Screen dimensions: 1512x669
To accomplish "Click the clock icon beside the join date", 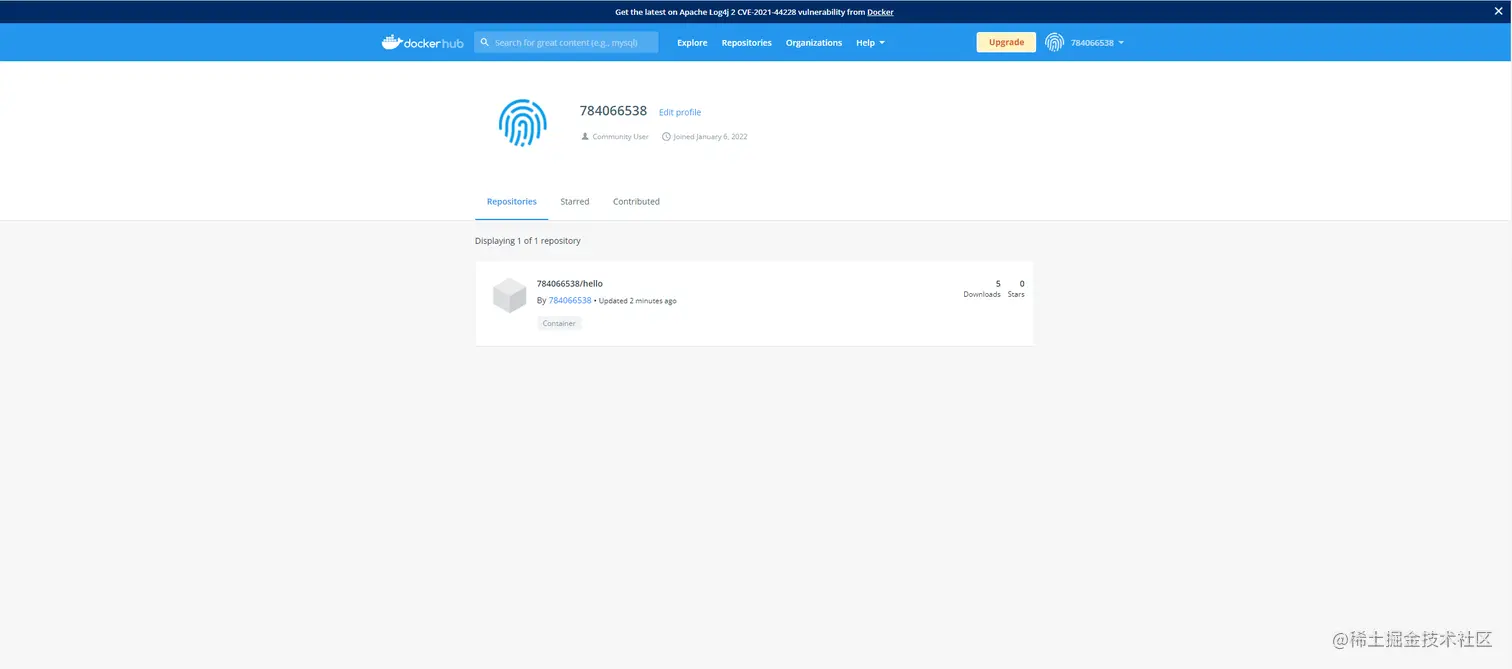I will pos(666,136).
